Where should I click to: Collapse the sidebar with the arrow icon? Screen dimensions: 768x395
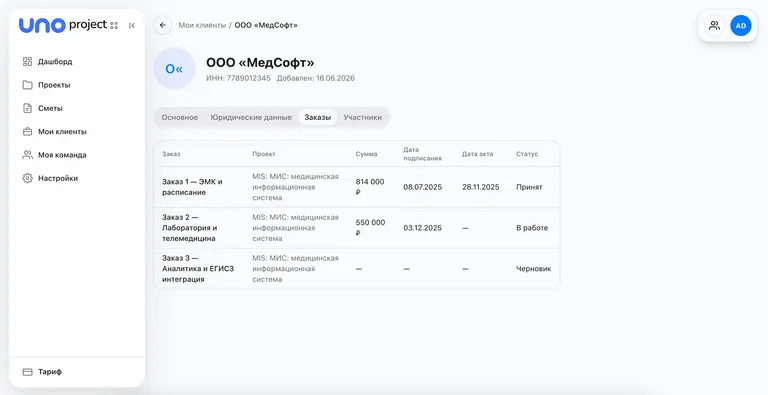pos(131,25)
